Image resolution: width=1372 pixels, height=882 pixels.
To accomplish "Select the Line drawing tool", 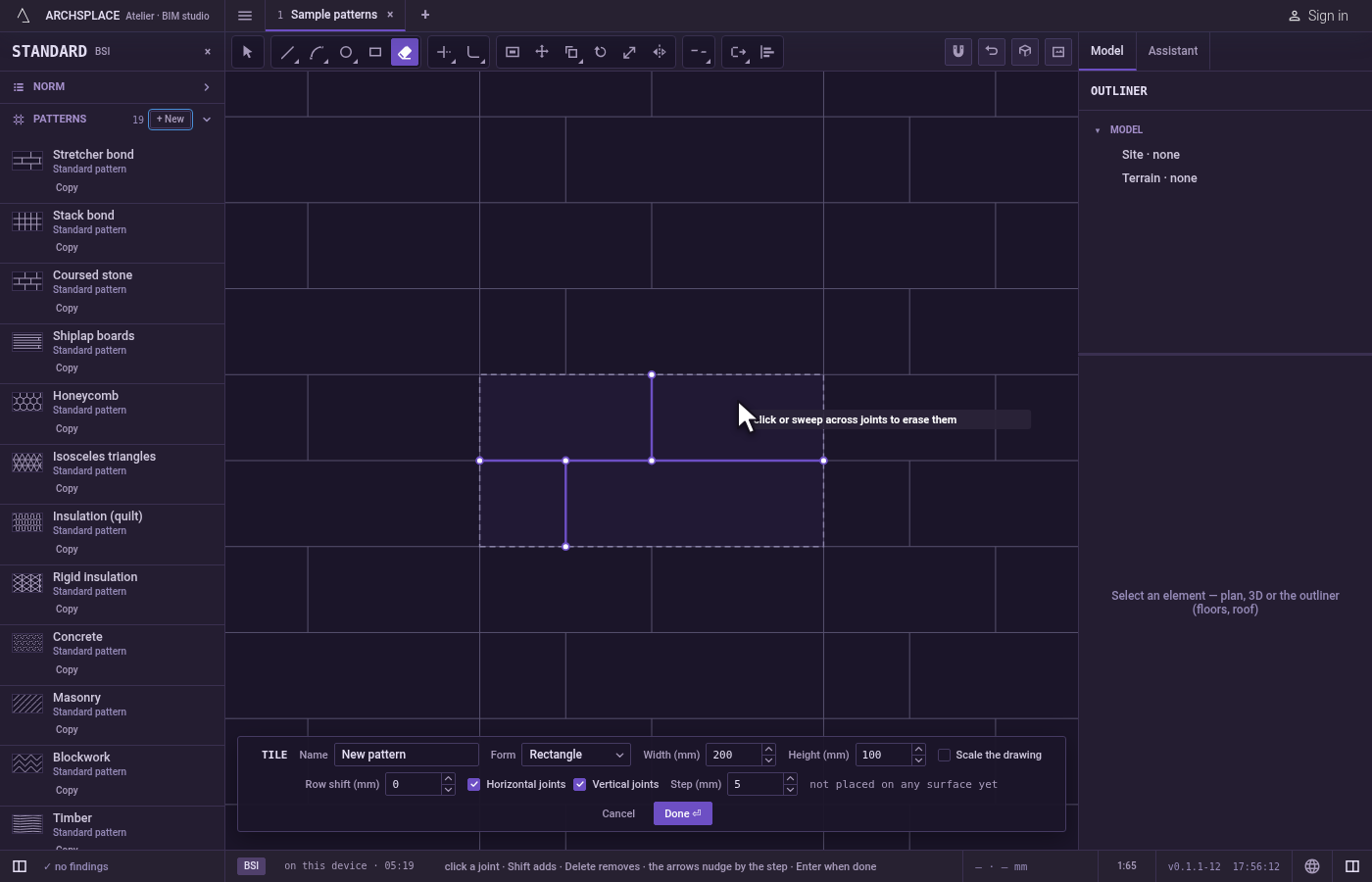I will coord(287,52).
